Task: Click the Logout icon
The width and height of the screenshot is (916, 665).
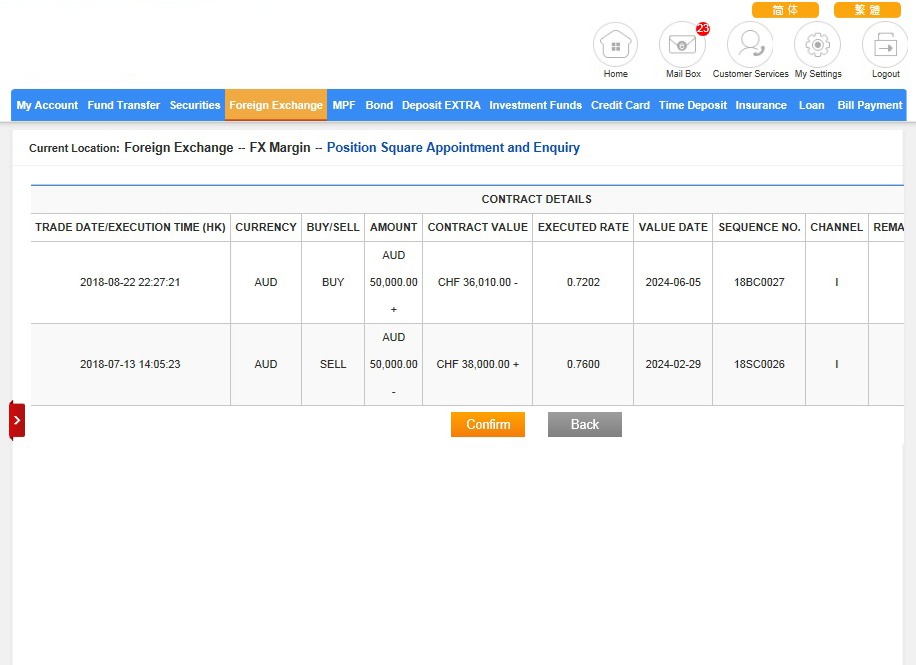Action: (x=885, y=46)
